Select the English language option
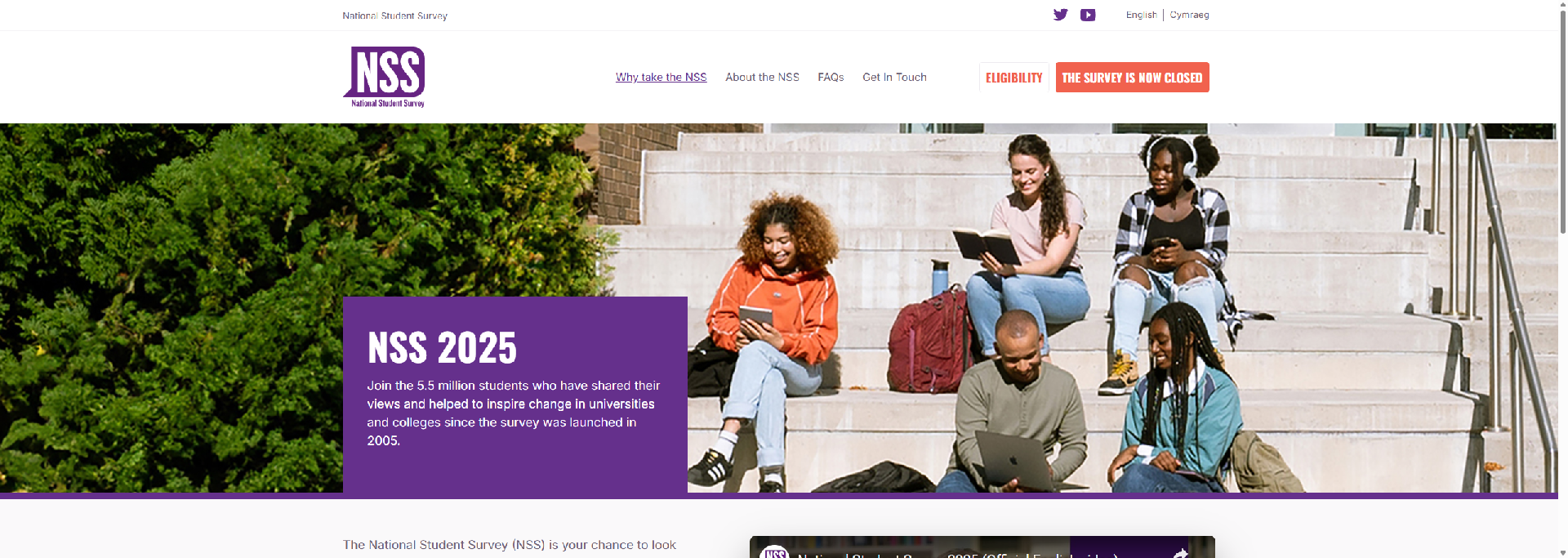1568x558 pixels. click(1141, 15)
